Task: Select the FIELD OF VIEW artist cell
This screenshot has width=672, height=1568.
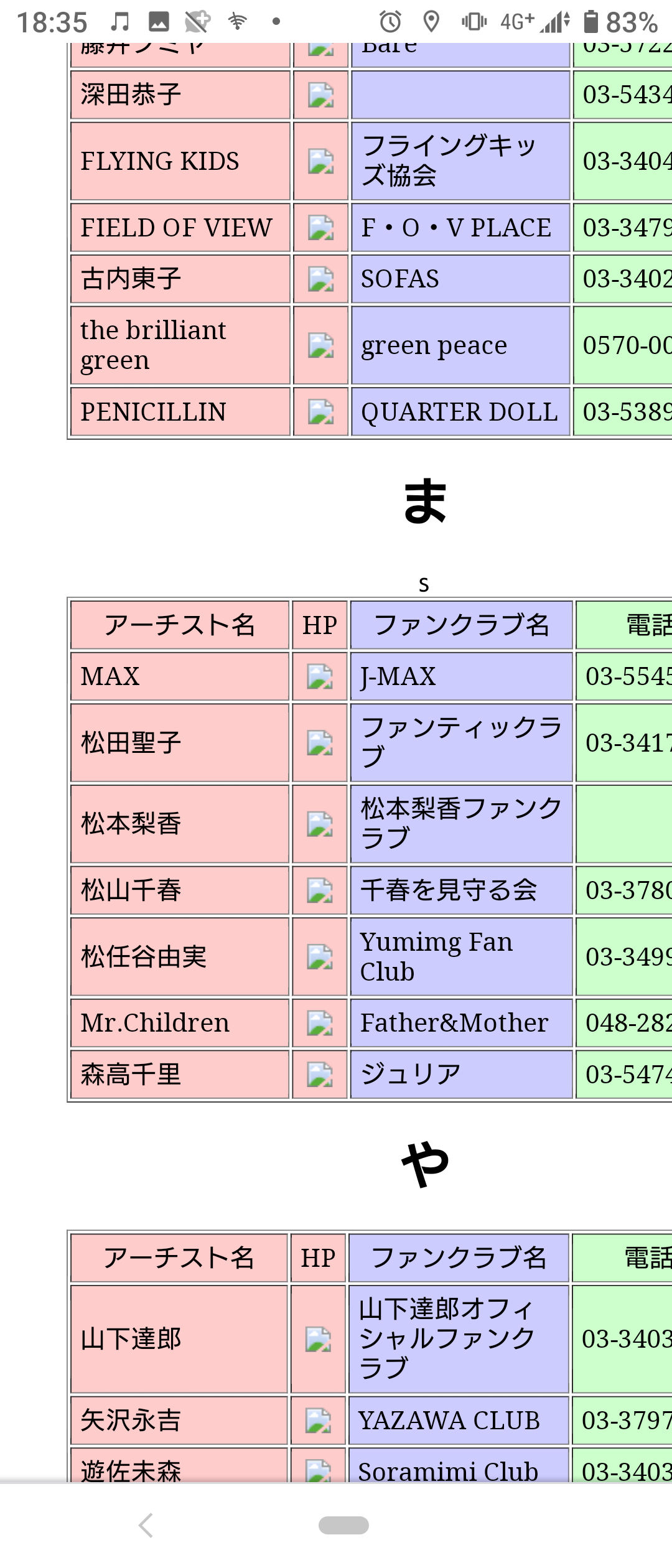Action: [180, 228]
